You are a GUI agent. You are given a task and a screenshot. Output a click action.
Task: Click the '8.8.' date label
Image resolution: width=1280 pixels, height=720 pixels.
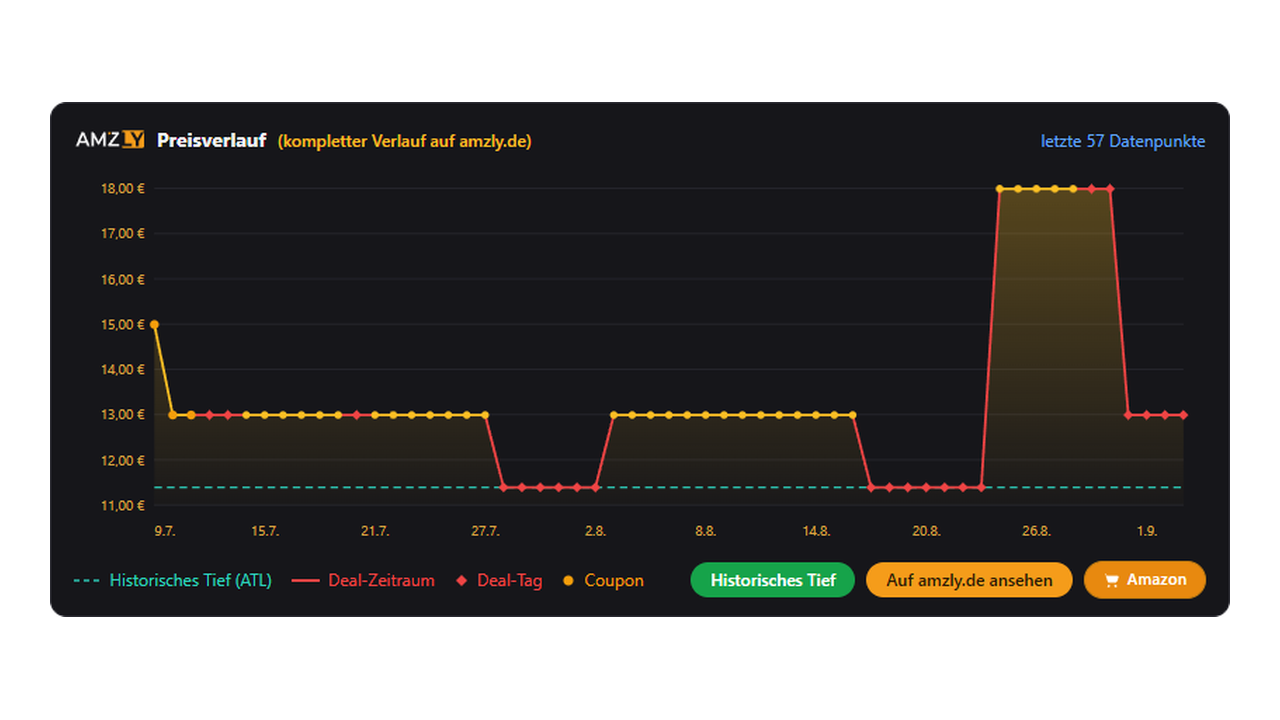click(x=705, y=531)
